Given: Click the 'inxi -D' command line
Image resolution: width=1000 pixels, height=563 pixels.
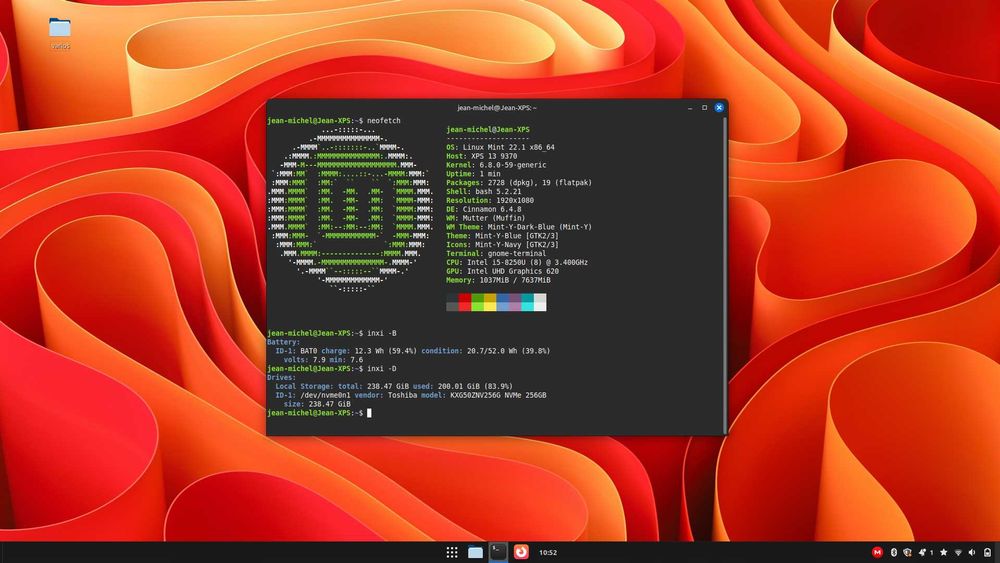Looking at the screenshot, I should tap(332, 369).
